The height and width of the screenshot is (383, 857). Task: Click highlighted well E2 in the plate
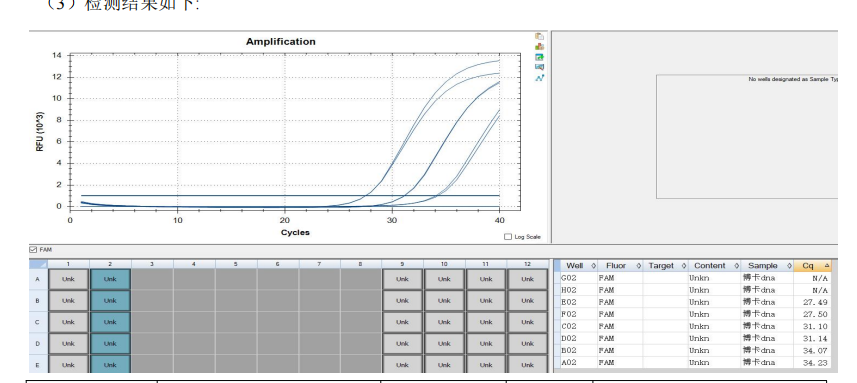tap(110, 364)
